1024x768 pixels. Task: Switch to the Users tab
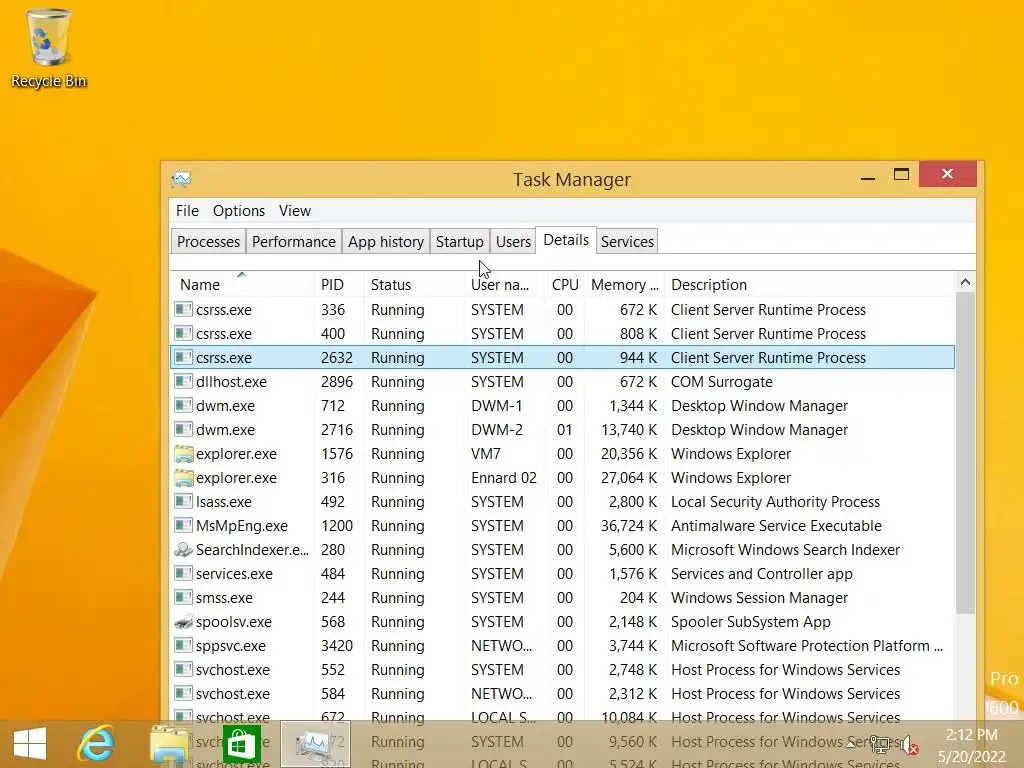(x=513, y=242)
